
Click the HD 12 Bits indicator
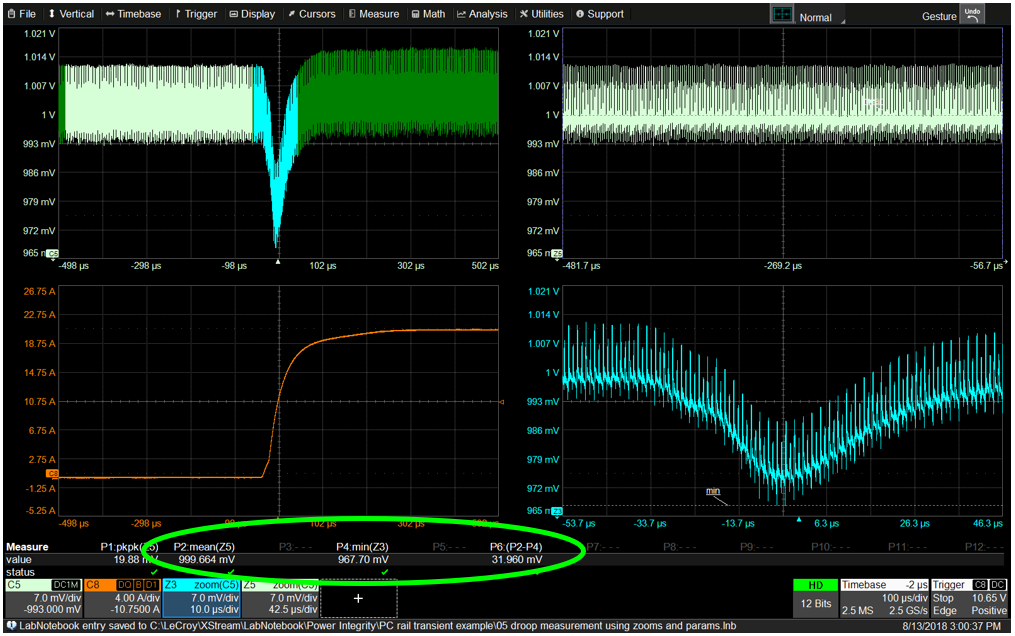(x=814, y=595)
